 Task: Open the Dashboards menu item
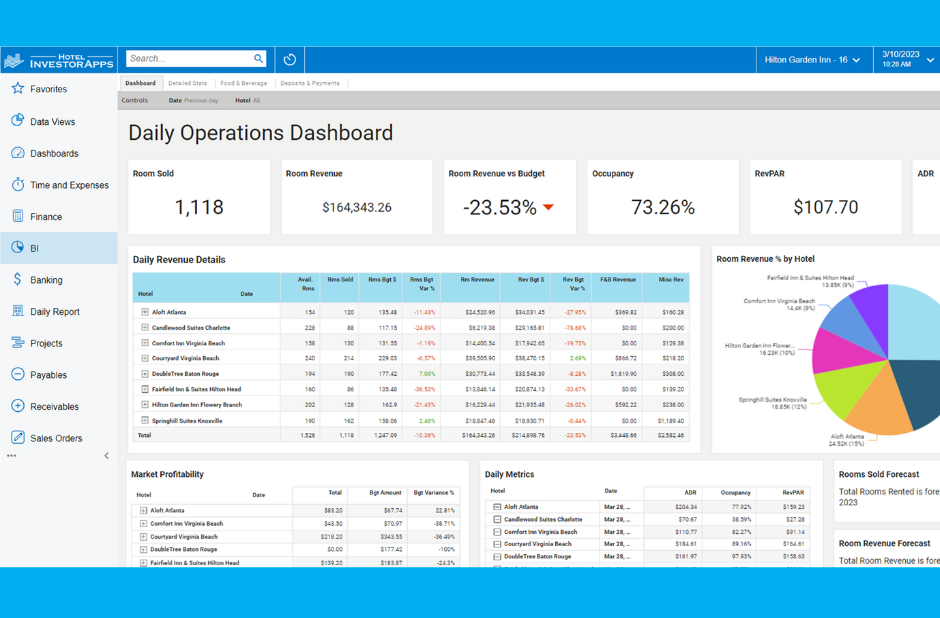click(59, 153)
